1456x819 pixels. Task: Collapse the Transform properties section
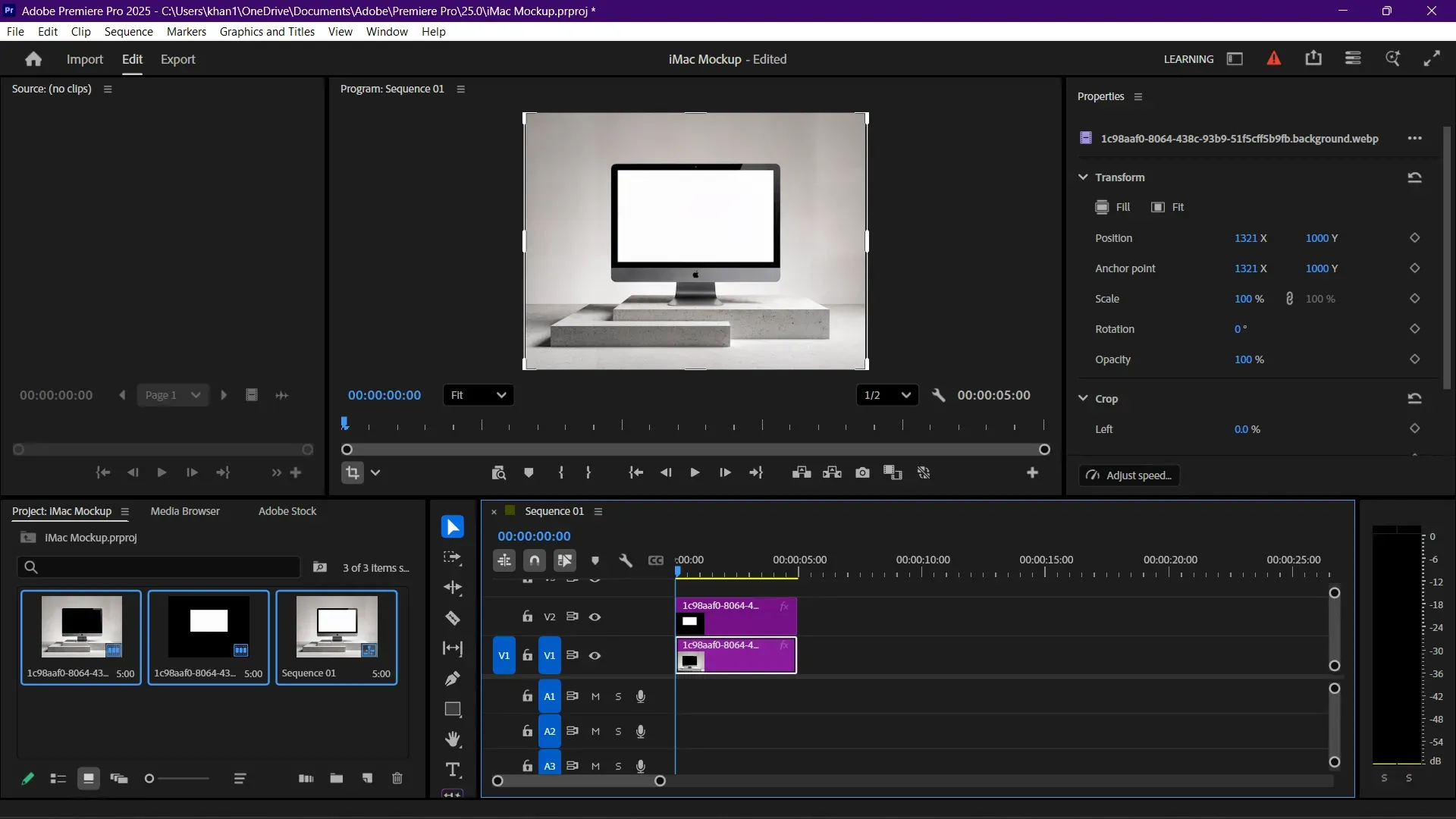point(1083,177)
